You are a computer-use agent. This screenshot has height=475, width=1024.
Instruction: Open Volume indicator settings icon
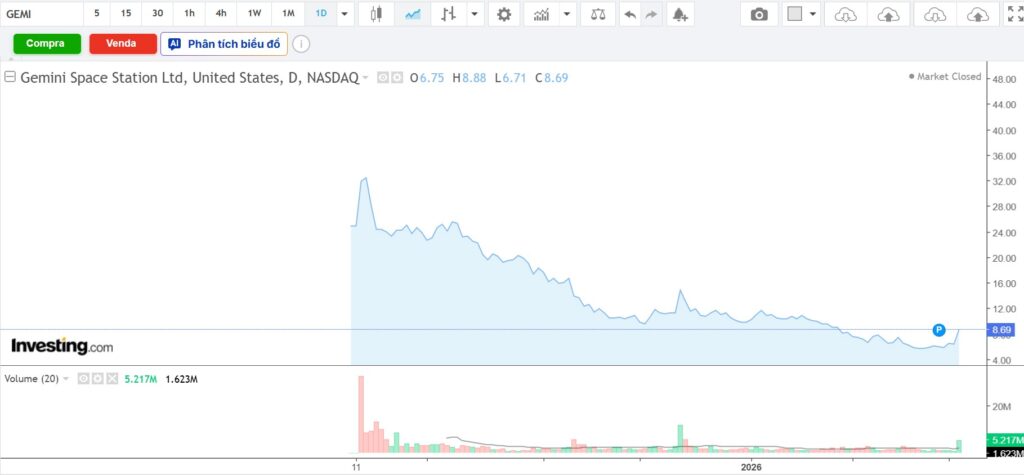97,379
